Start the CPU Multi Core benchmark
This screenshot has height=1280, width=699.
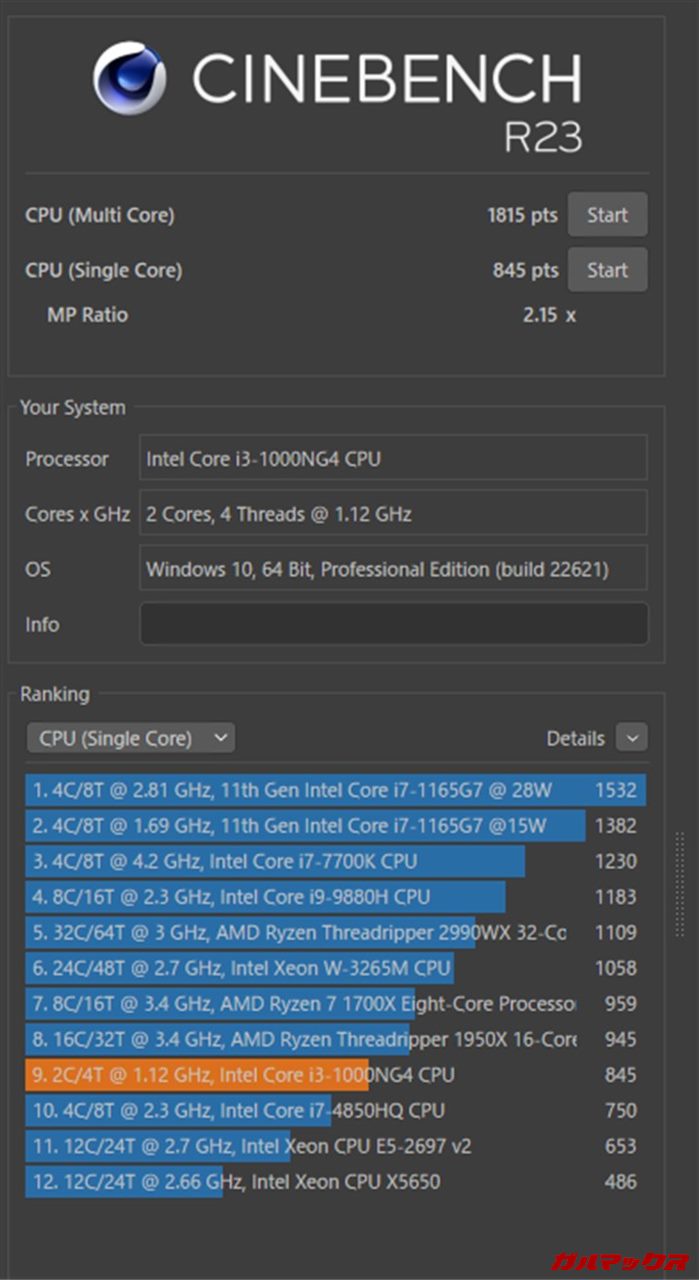[607, 215]
